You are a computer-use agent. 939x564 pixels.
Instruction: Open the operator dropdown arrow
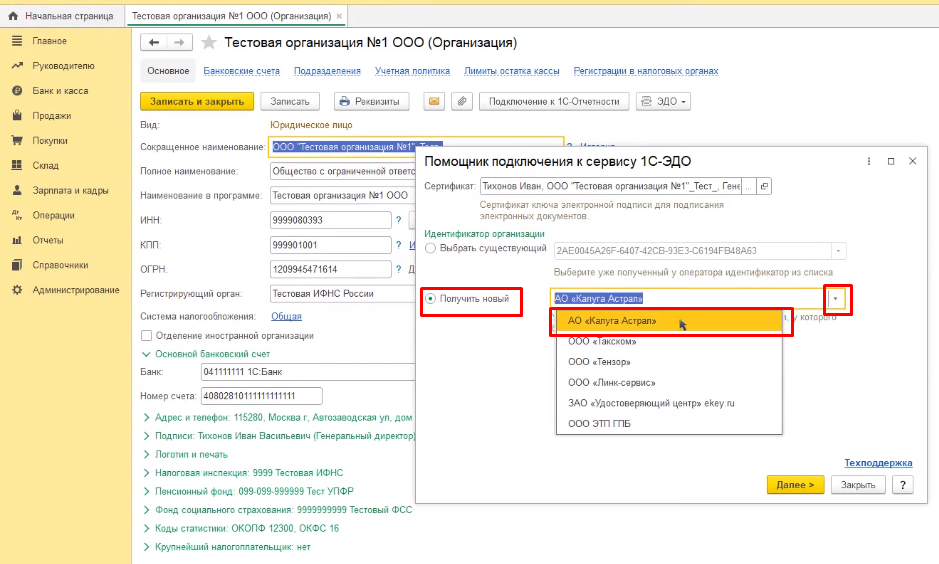[x=835, y=298]
